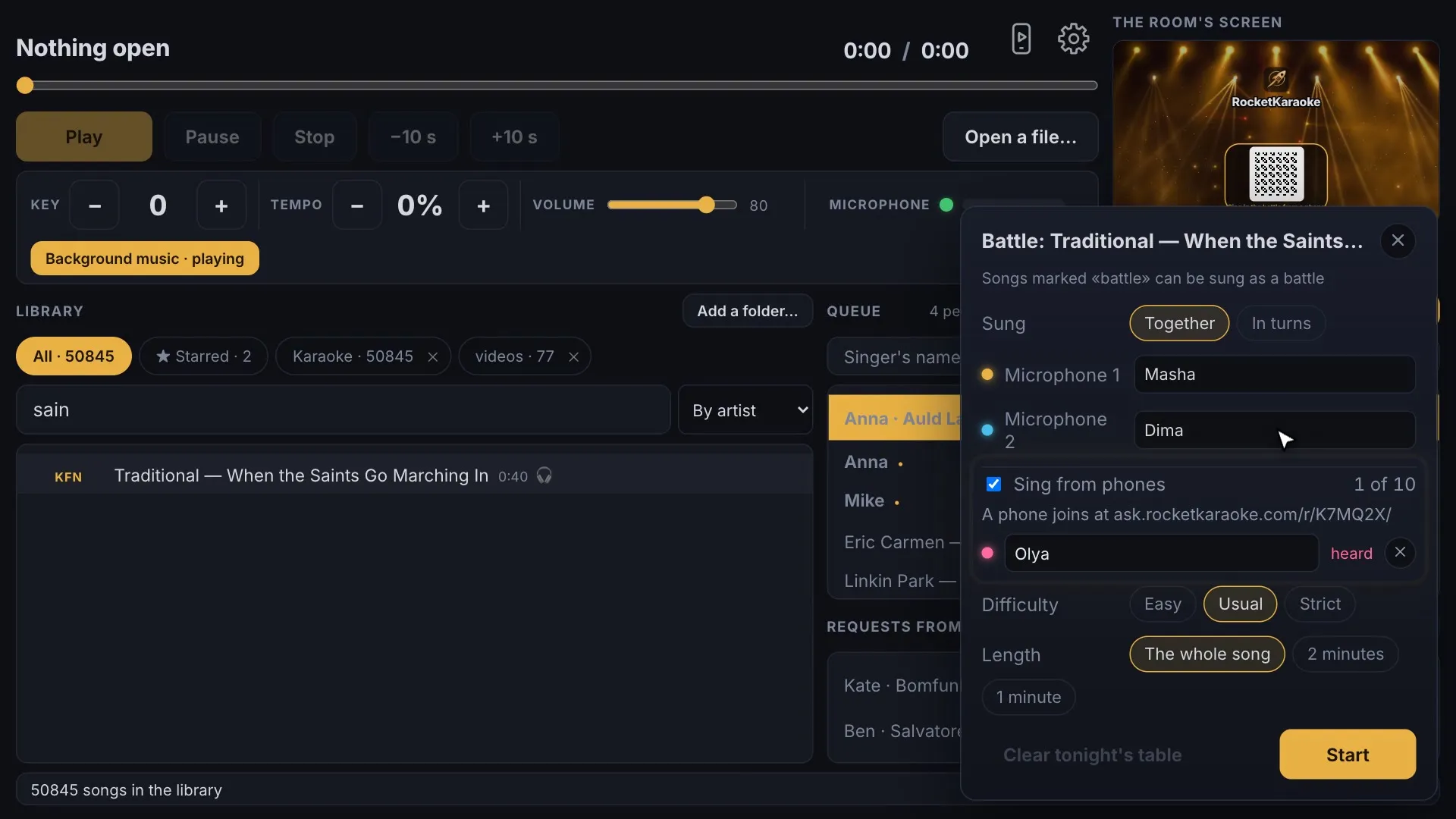Click Add a folder button
This screenshot has height=819, width=1456.
pyautogui.click(x=748, y=312)
